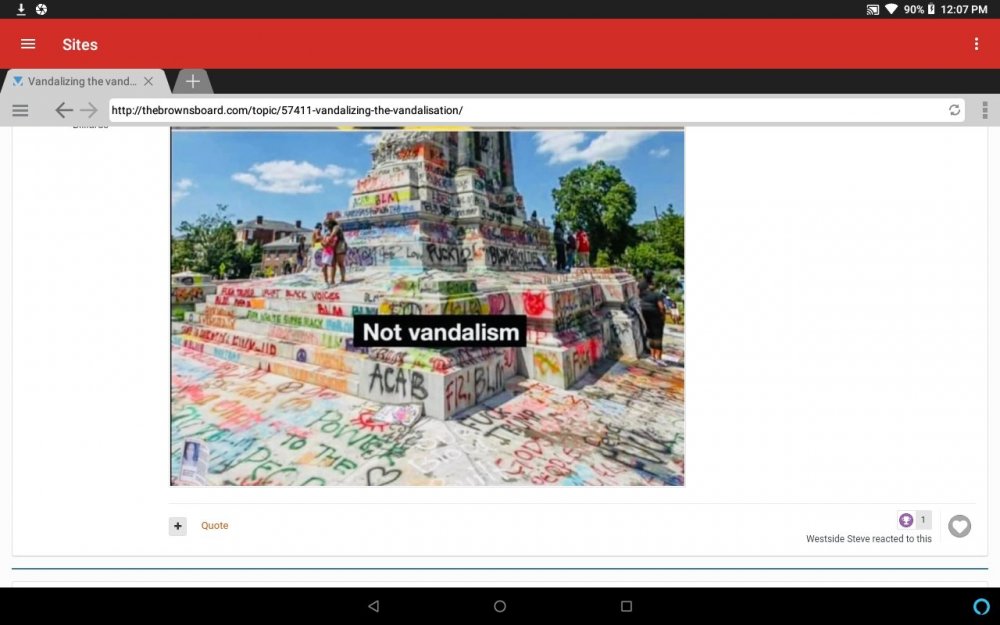
Task: Tap the Android back navigation button
Action: (x=374, y=606)
